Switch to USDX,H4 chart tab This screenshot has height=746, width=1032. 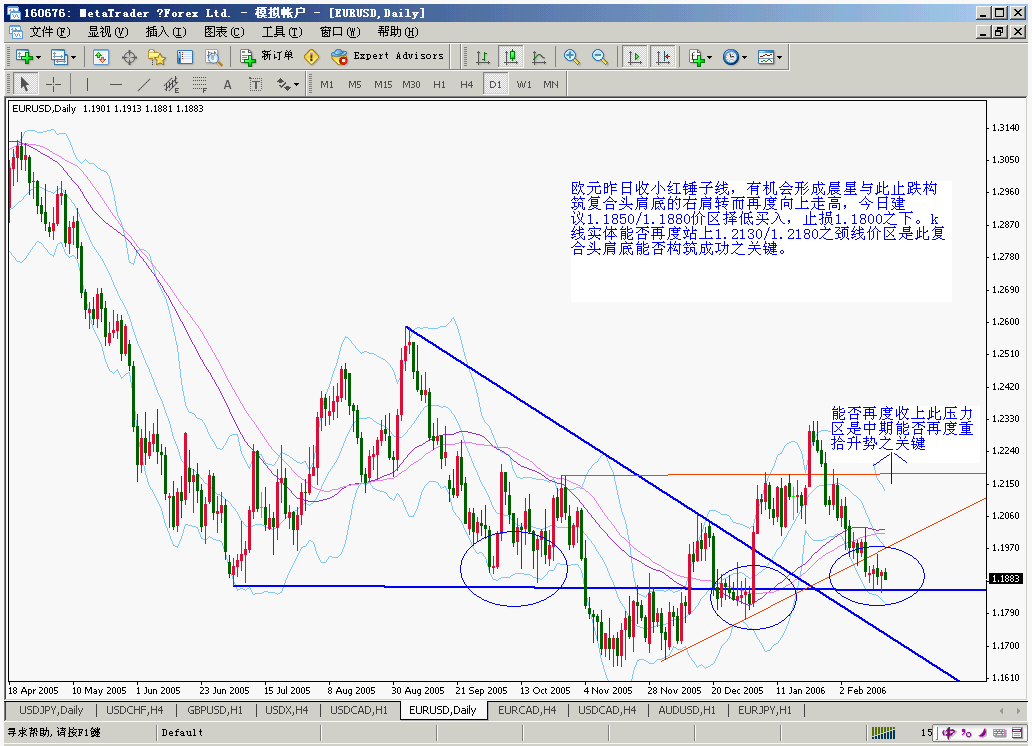287,710
